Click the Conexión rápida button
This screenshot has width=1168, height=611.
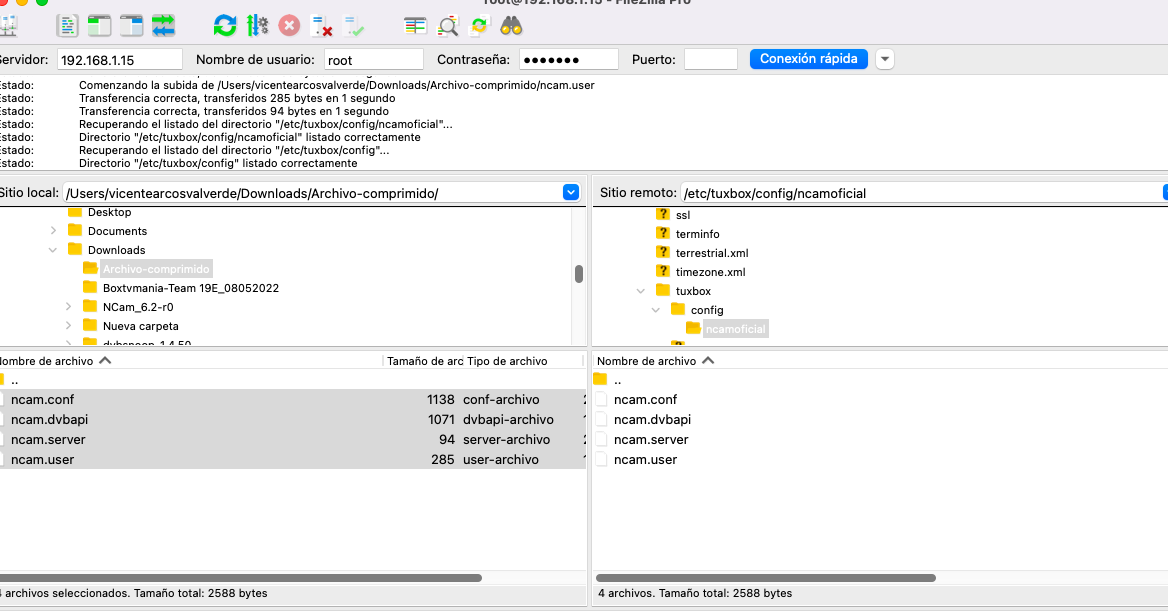coord(808,59)
